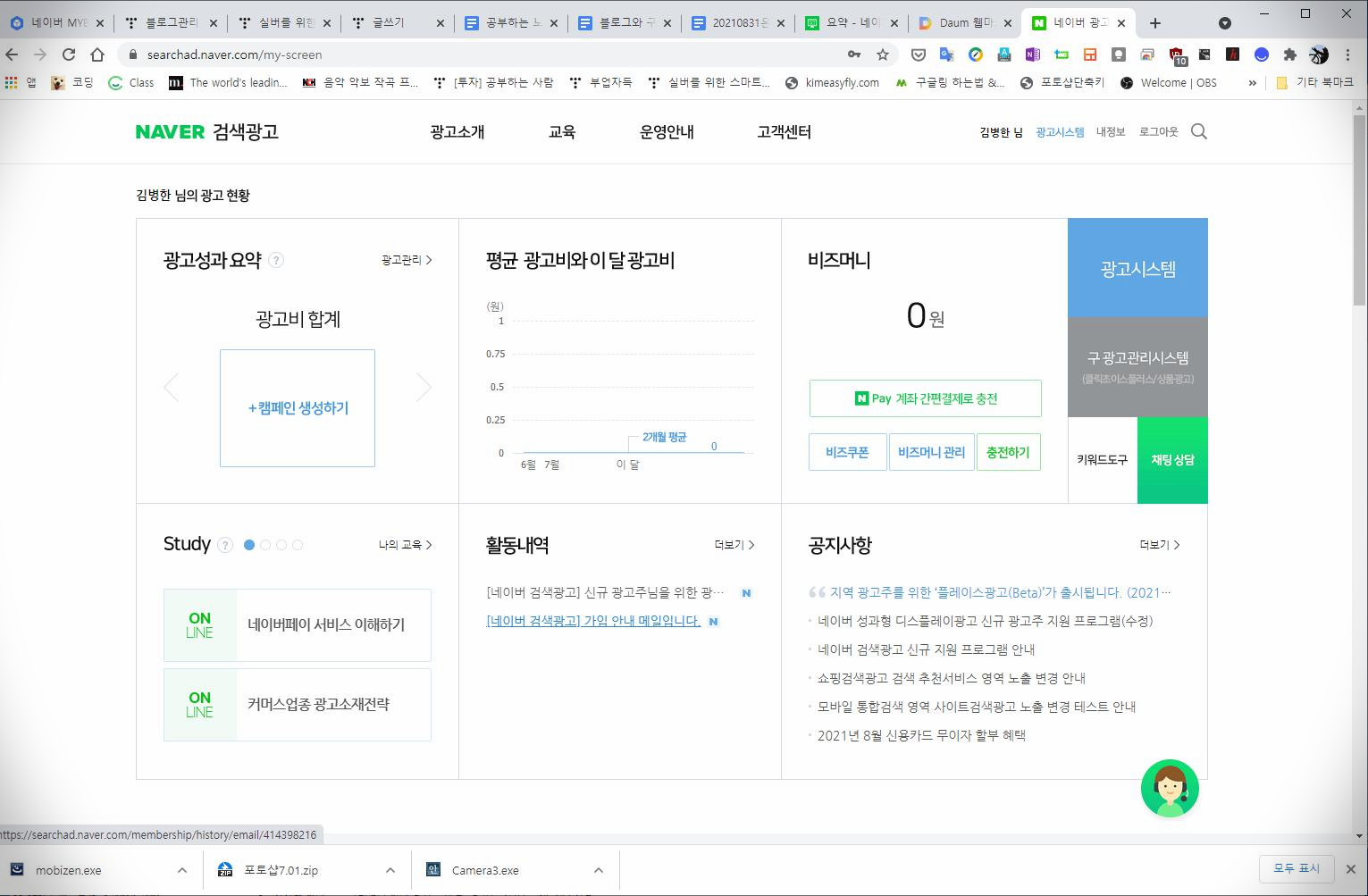Reload the page with browser refresh icon
Viewport: 1368px width, 896px height.
(69, 54)
